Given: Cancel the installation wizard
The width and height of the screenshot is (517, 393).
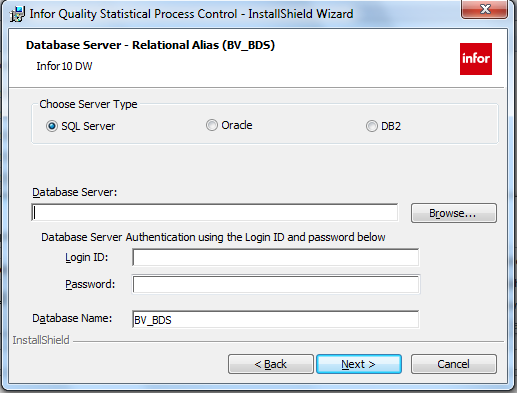Looking at the screenshot, I should coord(454,364).
